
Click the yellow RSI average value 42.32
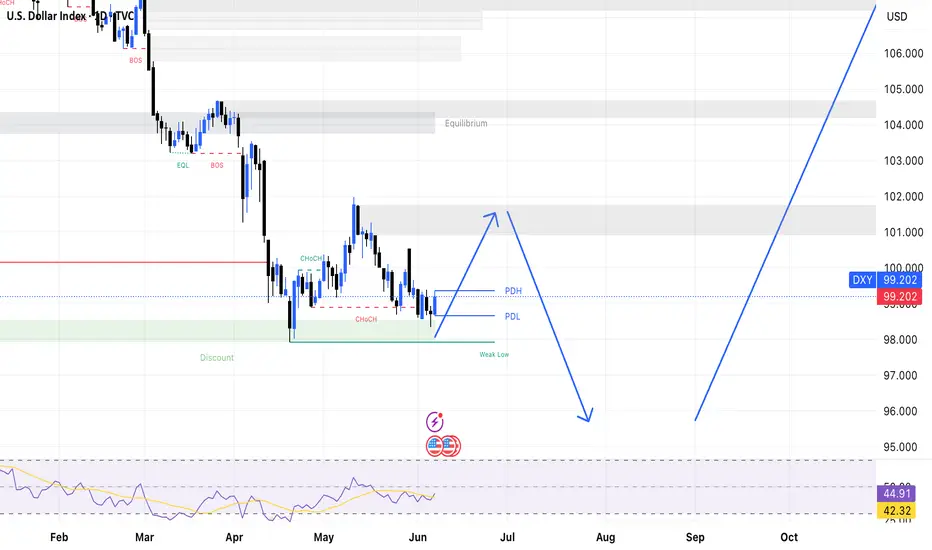click(x=897, y=510)
